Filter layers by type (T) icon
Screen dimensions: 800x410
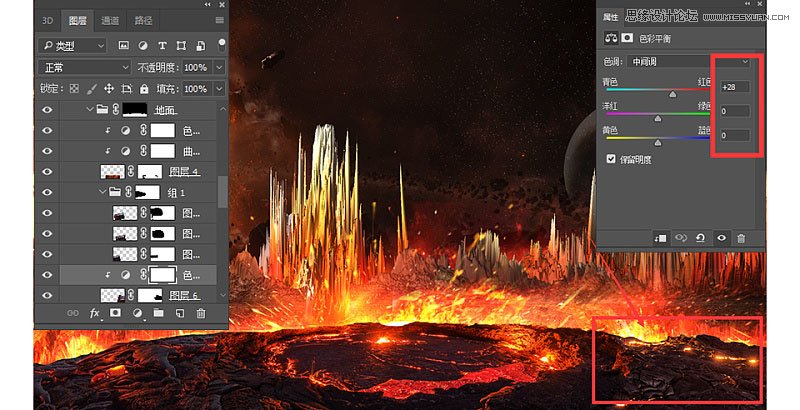162,46
